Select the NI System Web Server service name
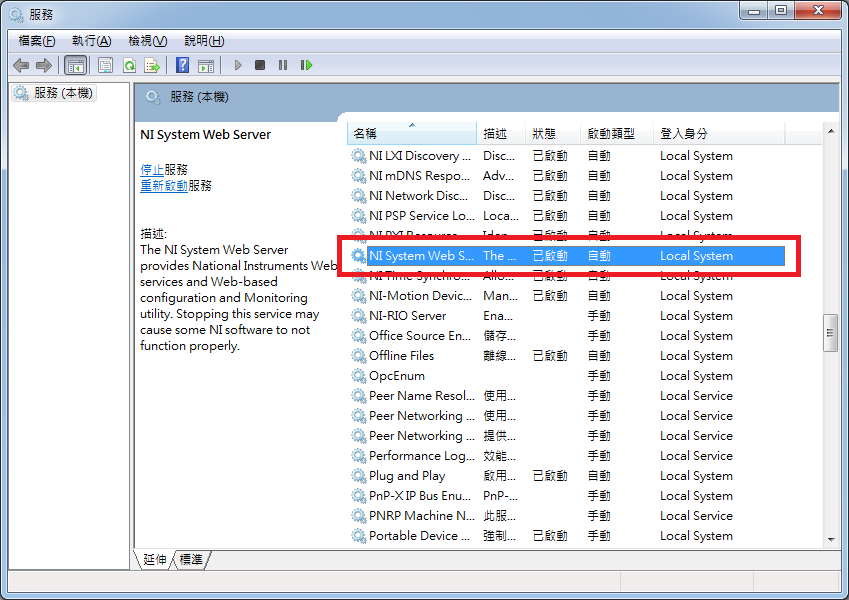Viewport: 849px width, 600px height. pos(421,256)
